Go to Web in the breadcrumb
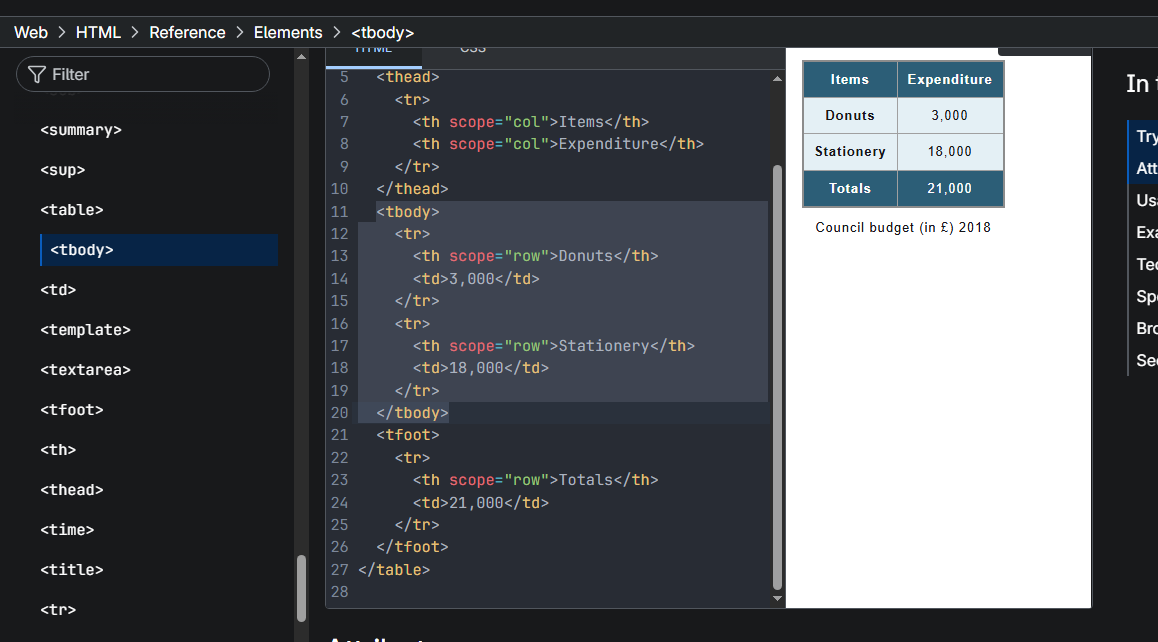The image size is (1158, 642). [31, 32]
